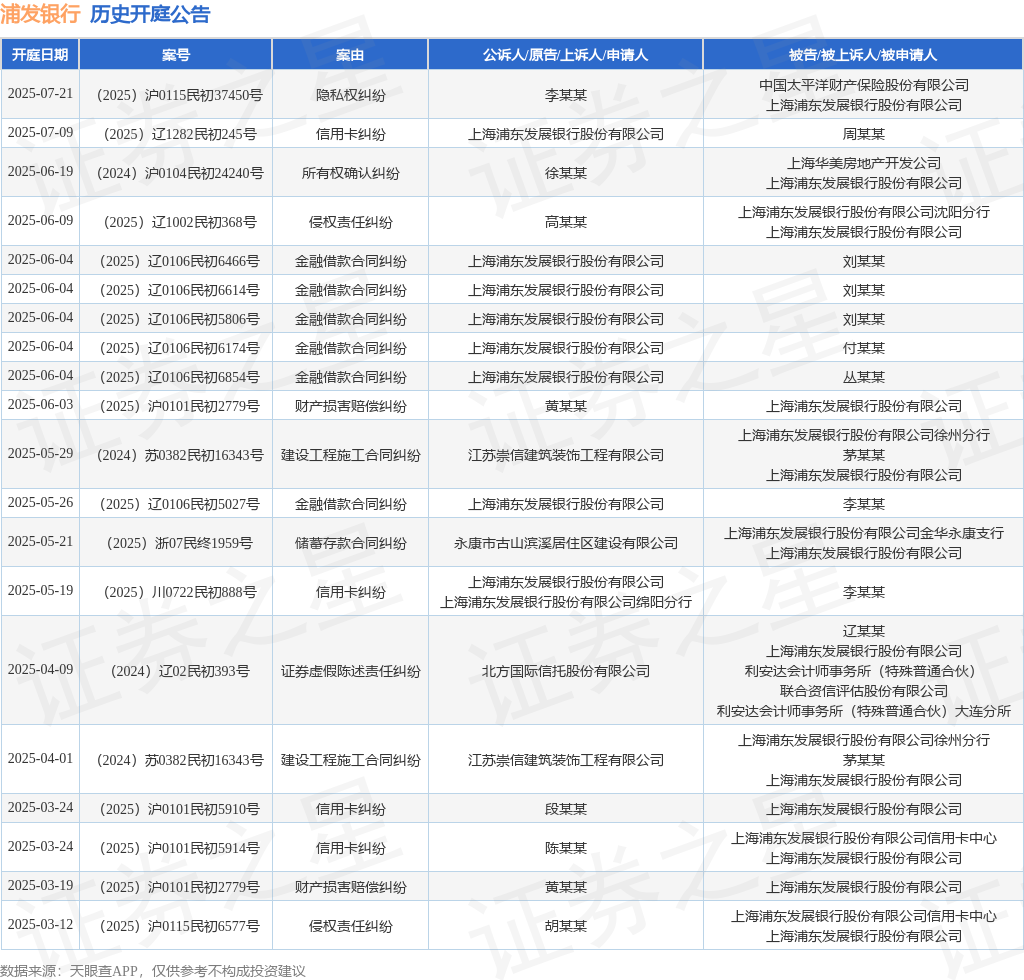Select case number (2025)沪0115民初6577号
Viewport: 1024px width, 980px height.
coord(180,927)
